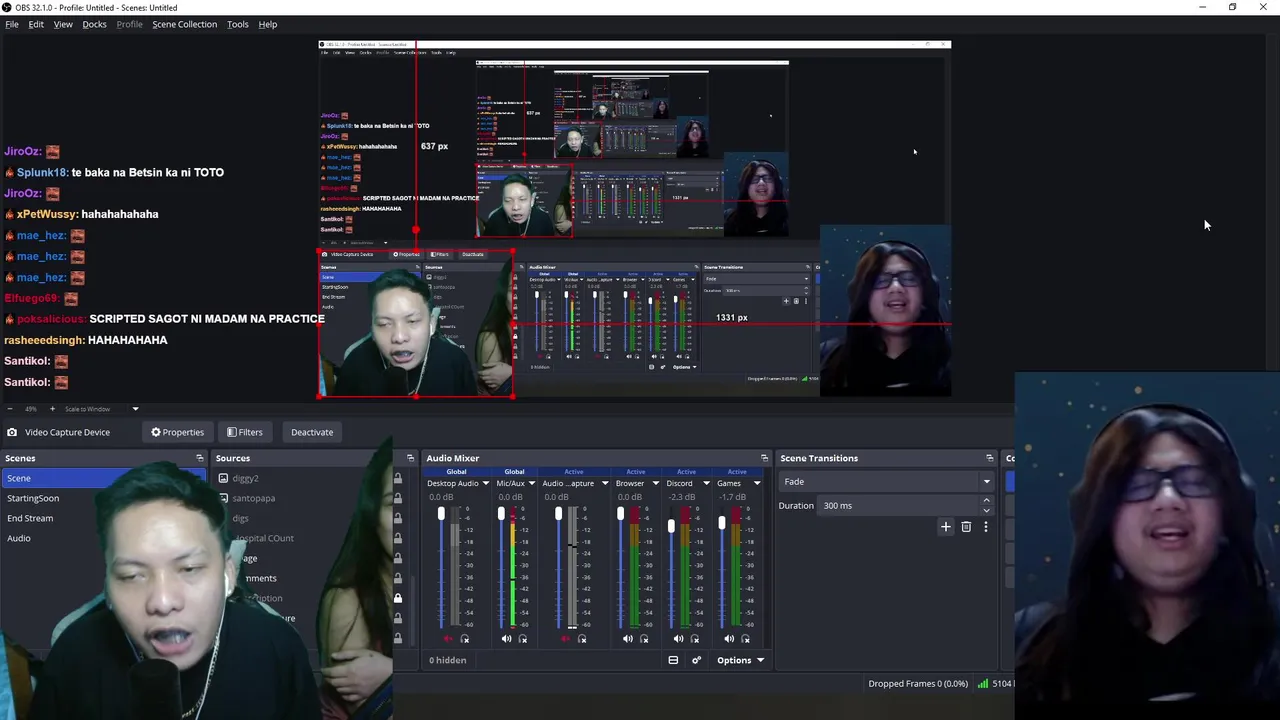Float the Scene Transitions dock panel
Viewport: 1280px width, 720px height.
coord(990,458)
